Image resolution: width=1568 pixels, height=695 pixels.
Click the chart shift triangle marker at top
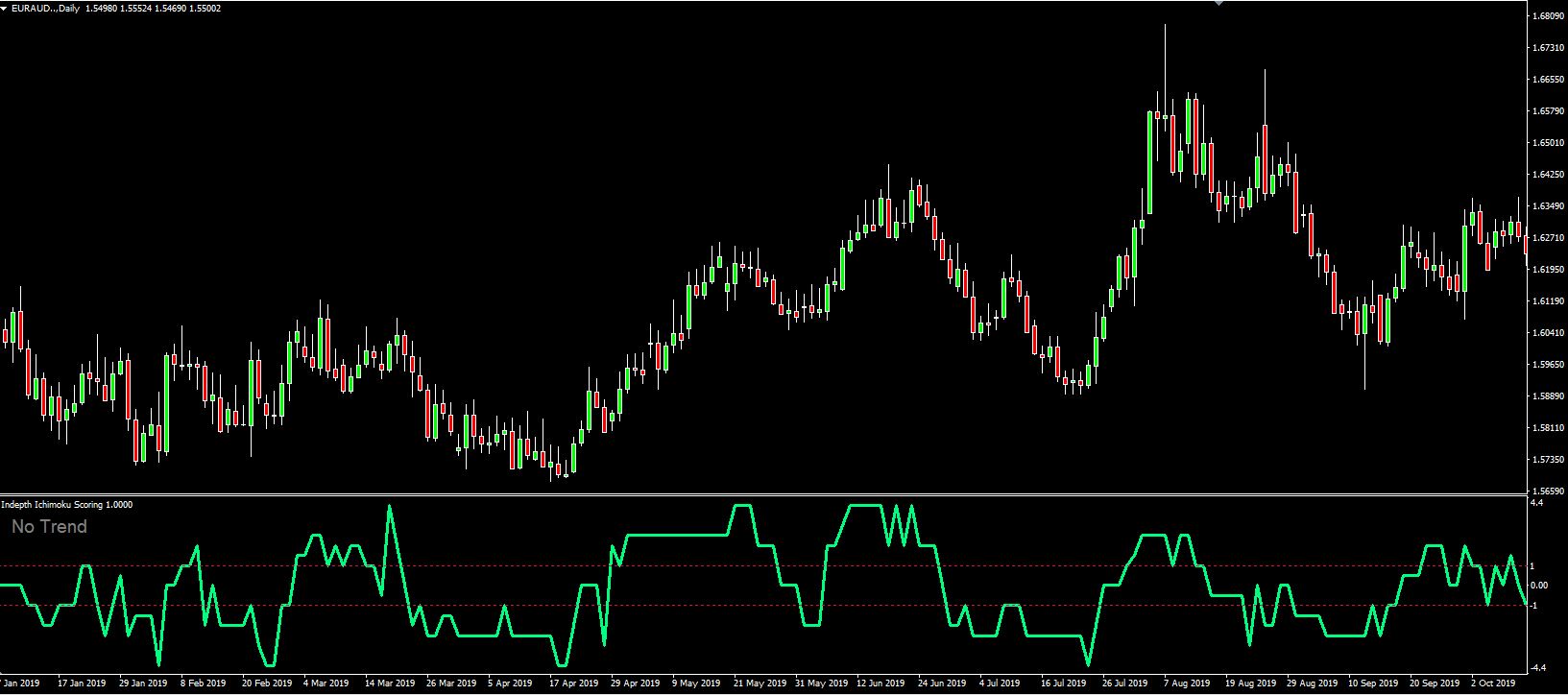point(1218,3)
